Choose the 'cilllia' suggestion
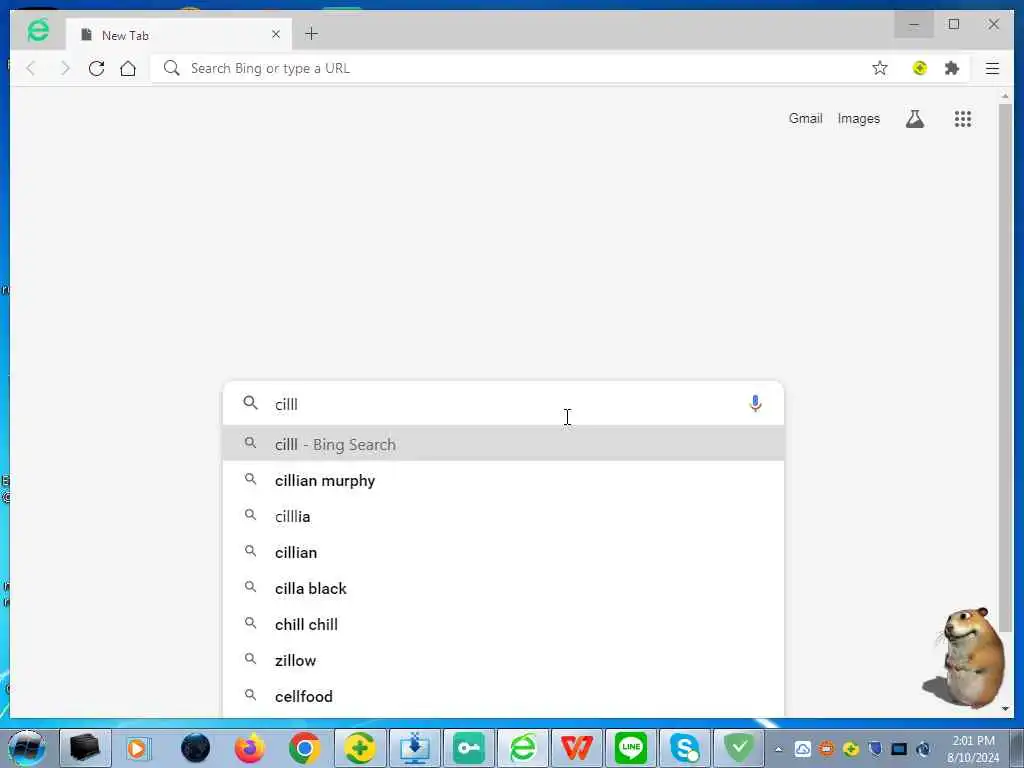The image size is (1024, 768). [x=503, y=516]
